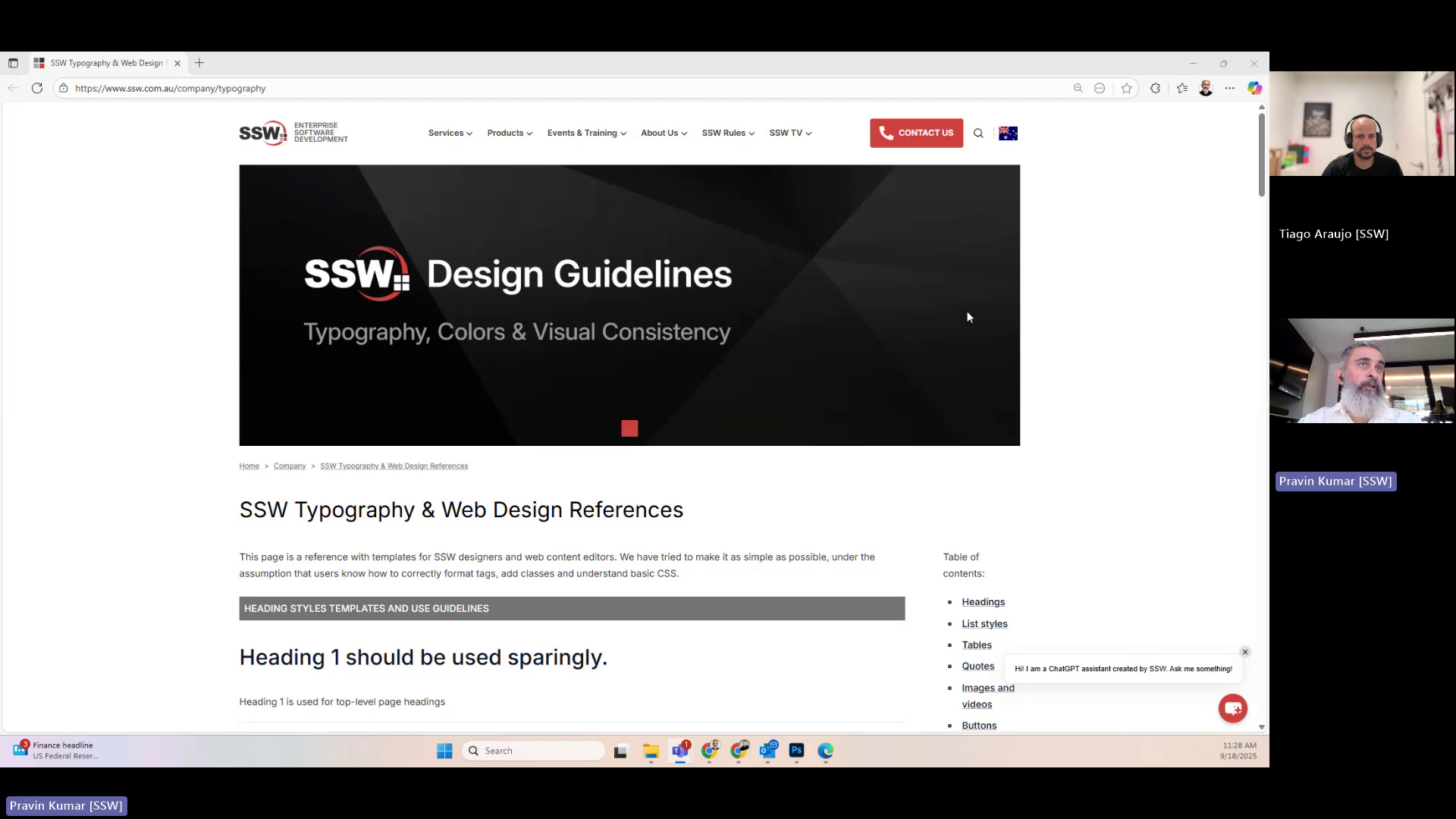
Task: Expand the SSW TV menu
Action: [790, 133]
